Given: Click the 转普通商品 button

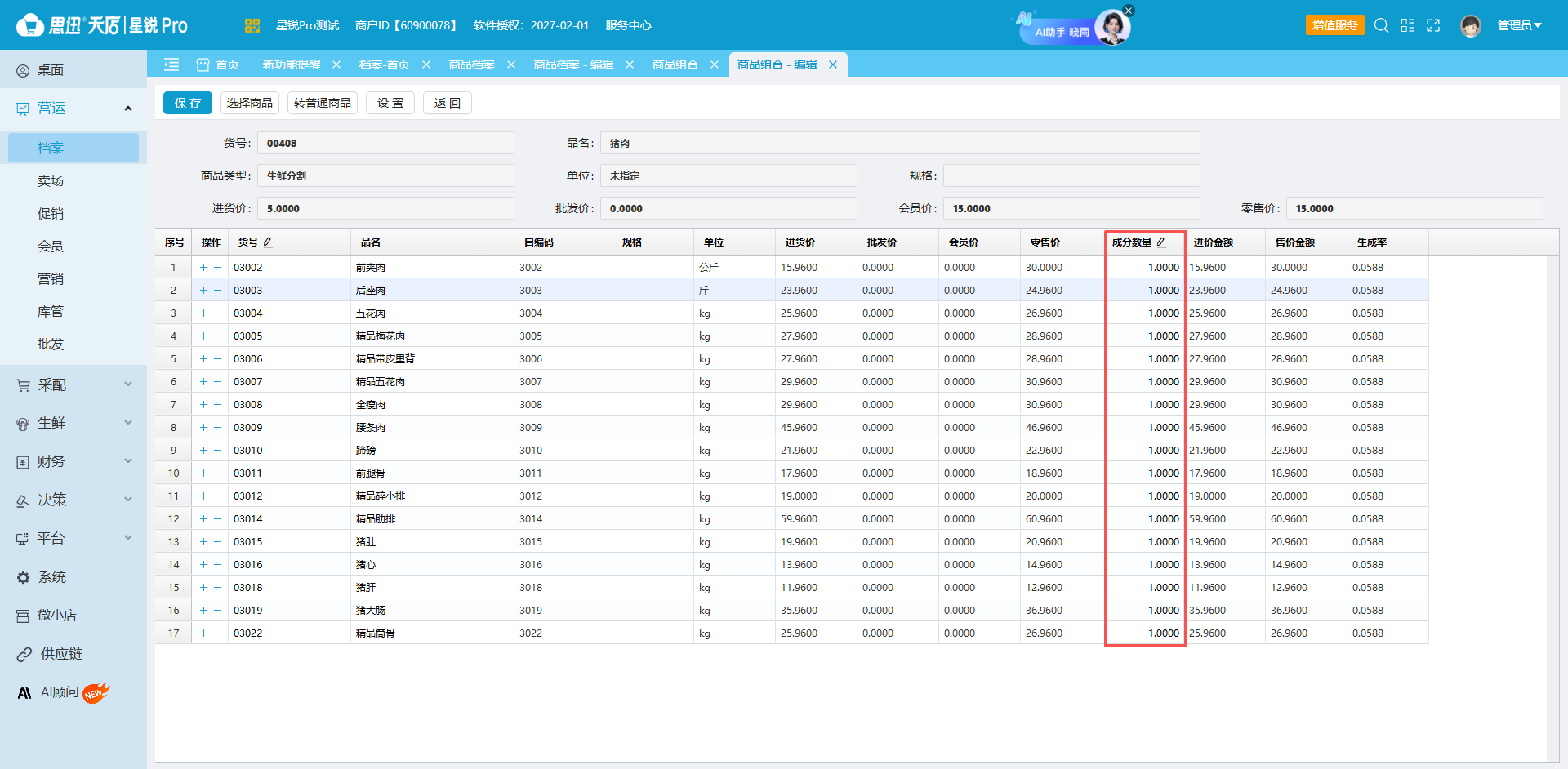Looking at the screenshot, I should [323, 103].
